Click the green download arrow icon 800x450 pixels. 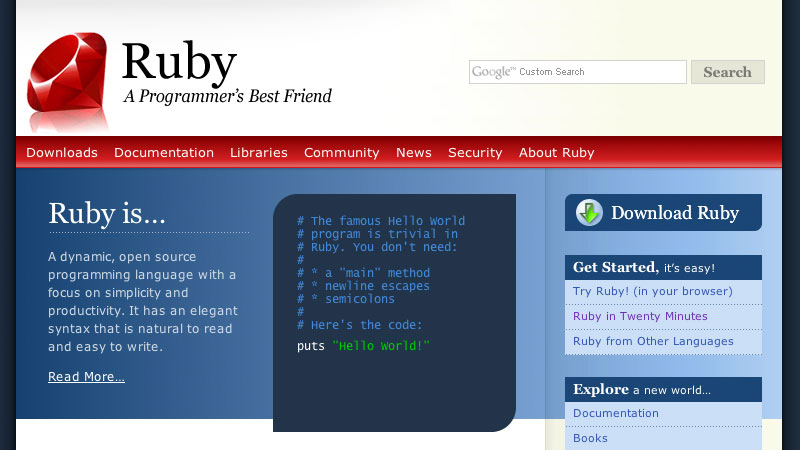(589, 212)
